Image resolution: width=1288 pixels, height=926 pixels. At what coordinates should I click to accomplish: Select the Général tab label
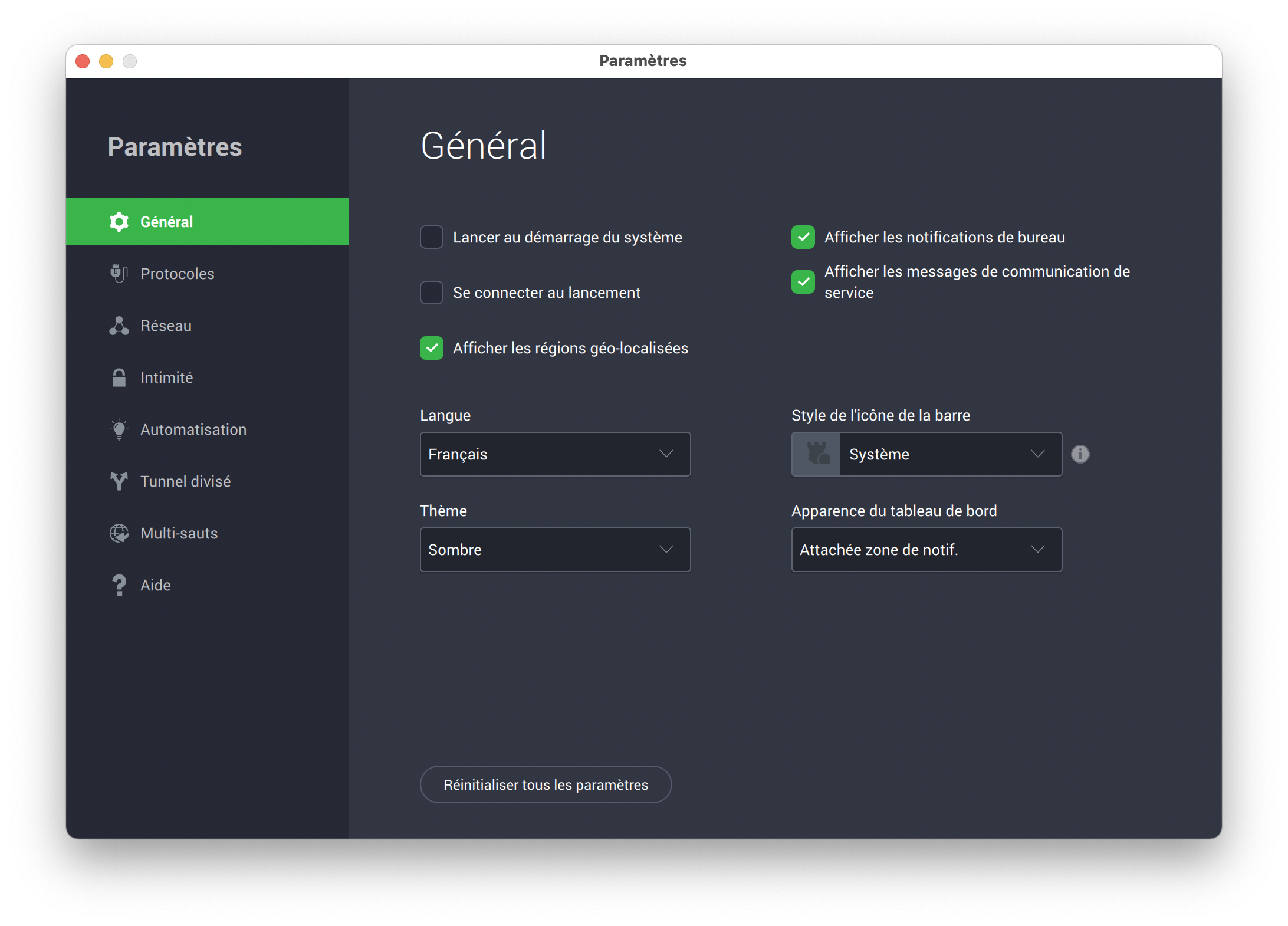tap(166, 222)
